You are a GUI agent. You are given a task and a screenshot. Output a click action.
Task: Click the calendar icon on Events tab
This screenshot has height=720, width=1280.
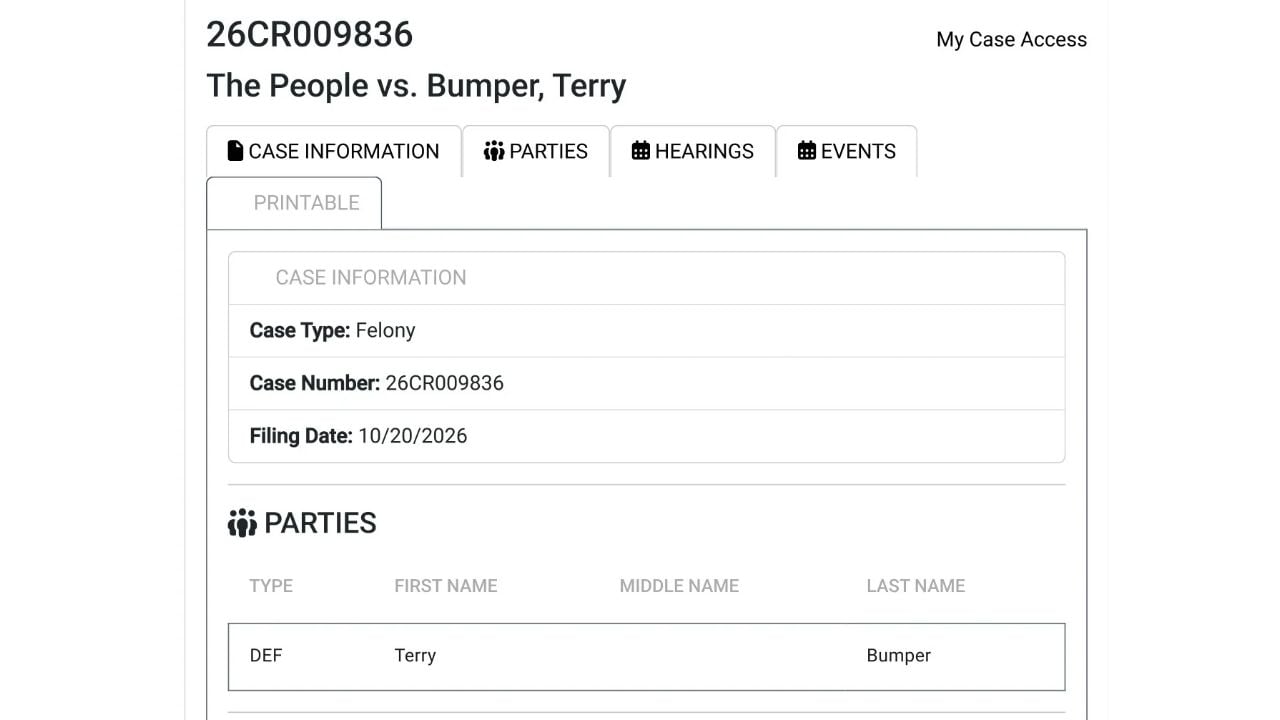tap(807, 151)
